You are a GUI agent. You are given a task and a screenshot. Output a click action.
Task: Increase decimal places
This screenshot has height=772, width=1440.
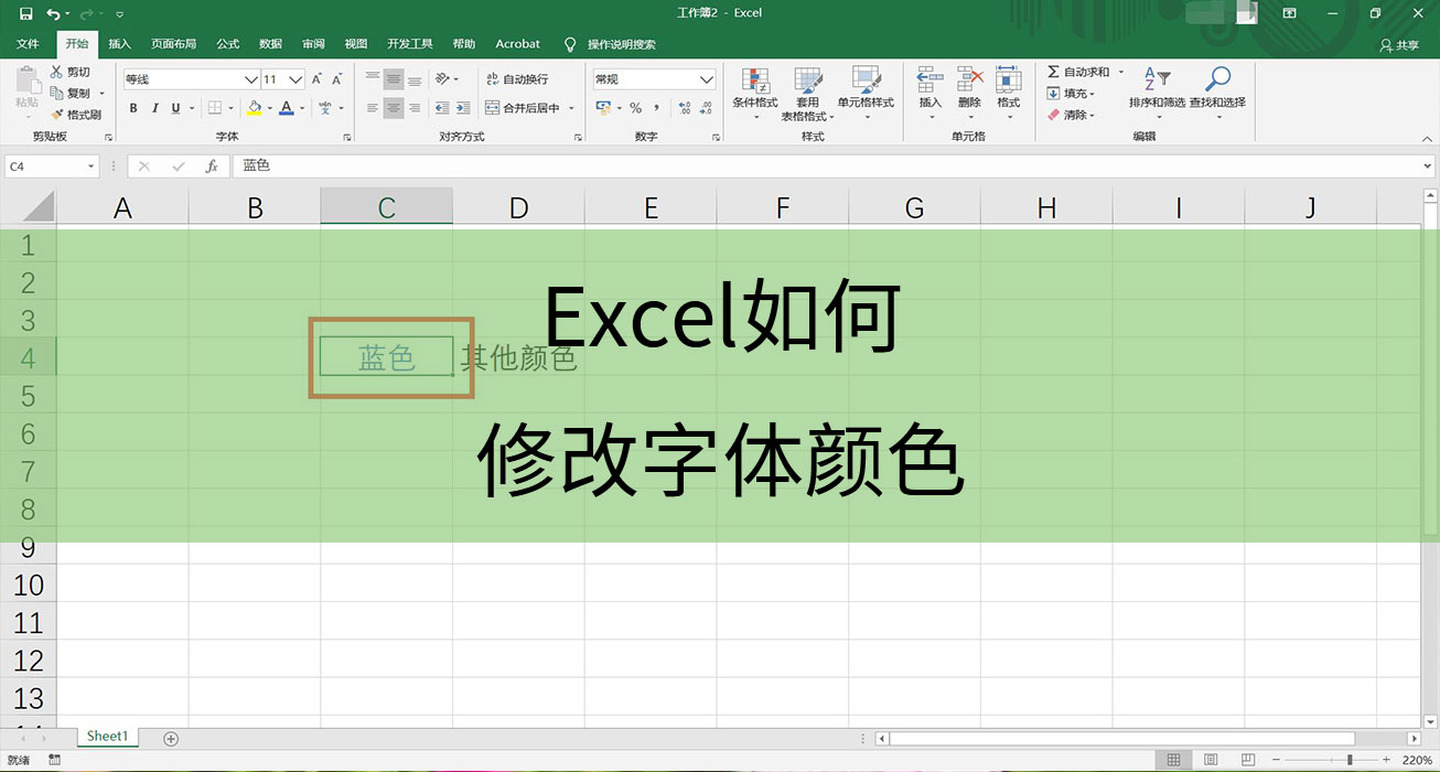[x=684, y=108]
